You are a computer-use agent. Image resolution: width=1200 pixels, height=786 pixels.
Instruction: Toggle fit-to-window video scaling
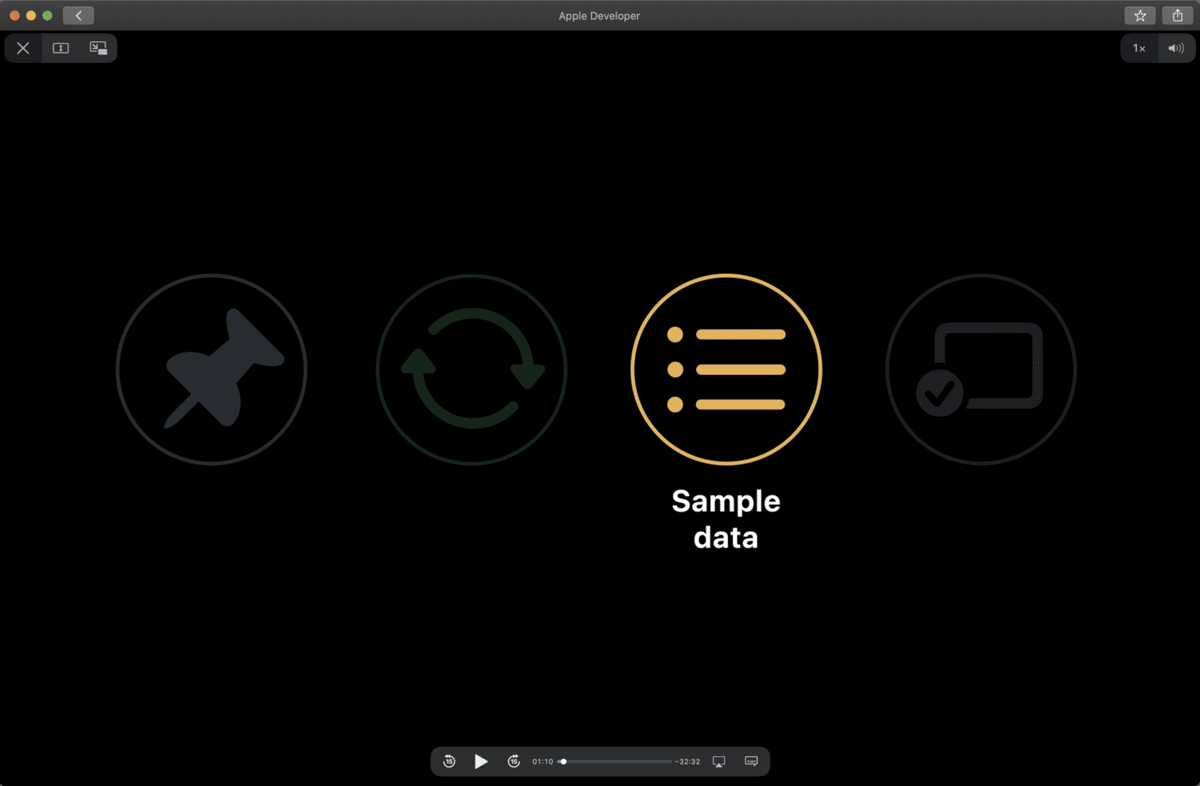61,48
